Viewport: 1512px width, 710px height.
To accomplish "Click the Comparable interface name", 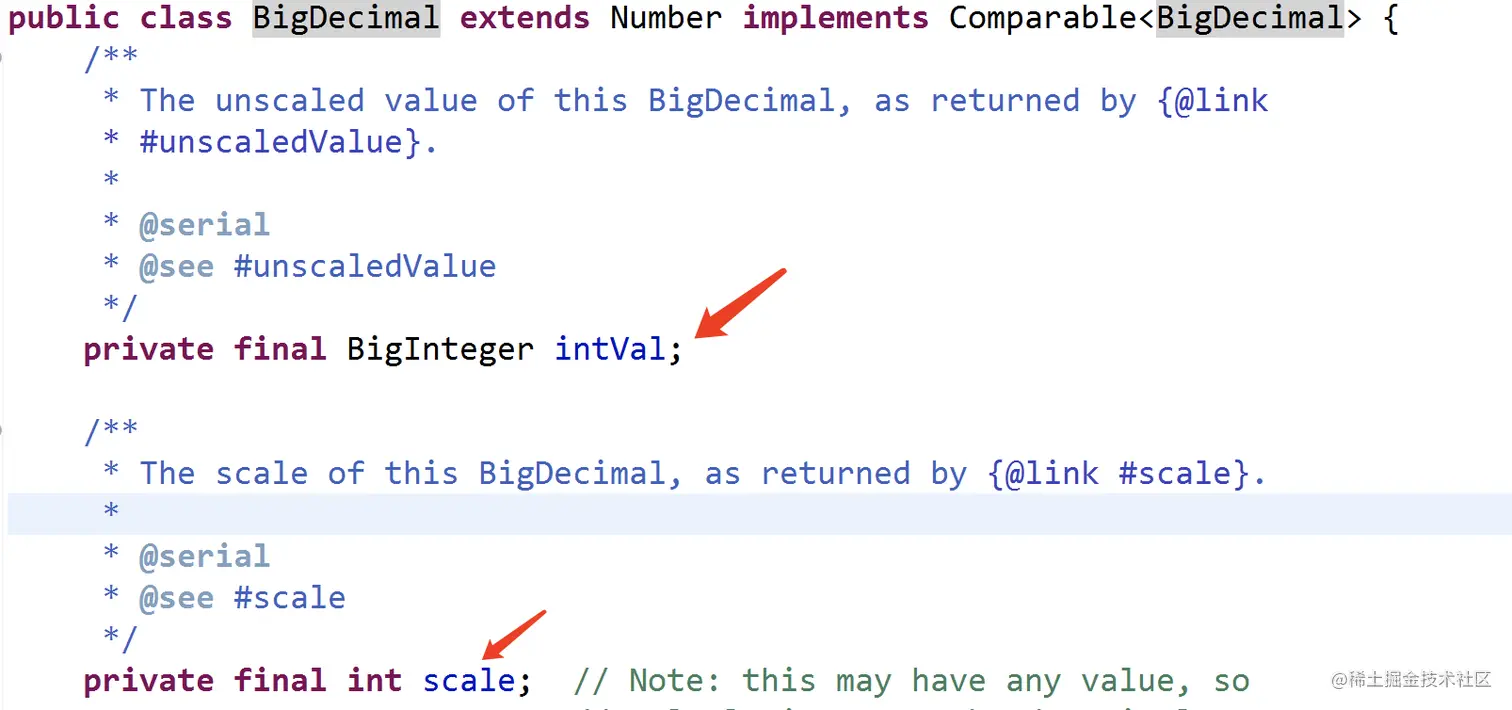I will point(1043,18).
